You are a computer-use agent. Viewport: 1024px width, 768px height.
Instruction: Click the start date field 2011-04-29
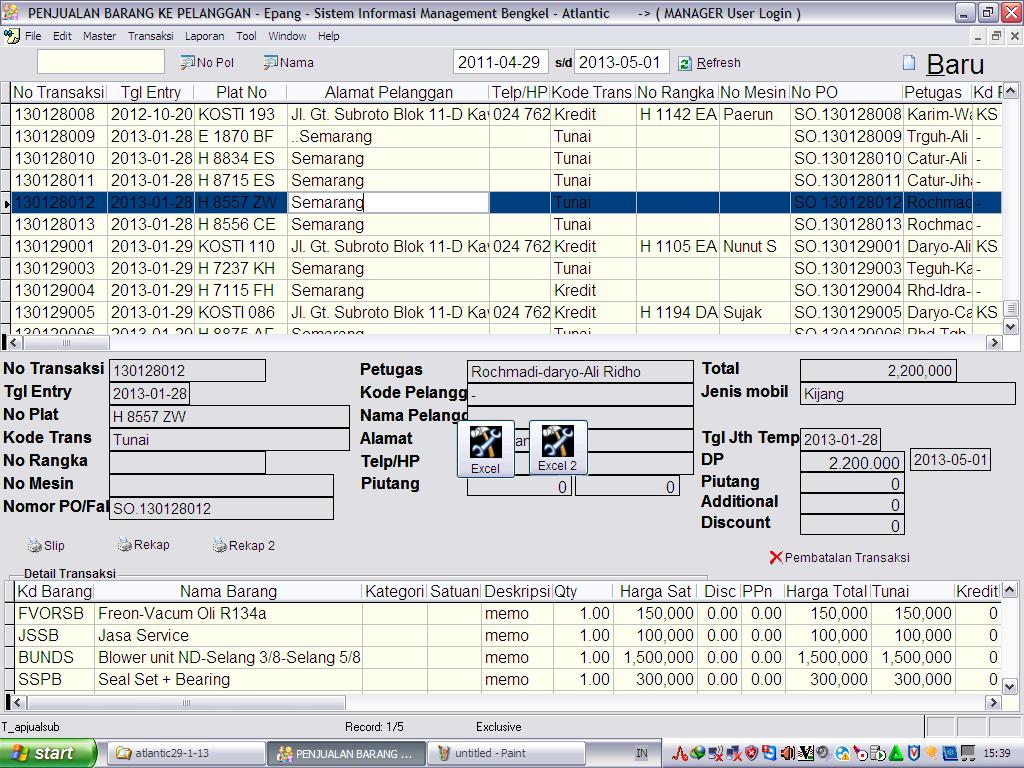pos(499,62)
